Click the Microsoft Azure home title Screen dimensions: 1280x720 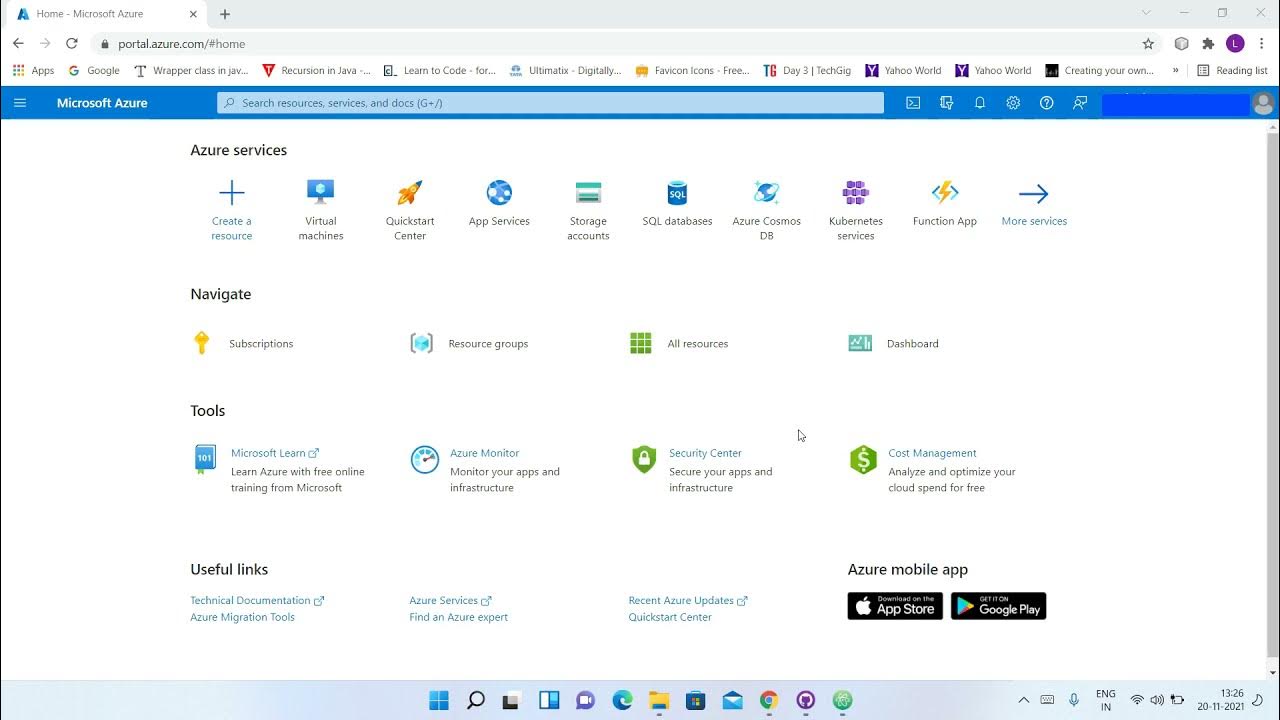tap(102, 103)
